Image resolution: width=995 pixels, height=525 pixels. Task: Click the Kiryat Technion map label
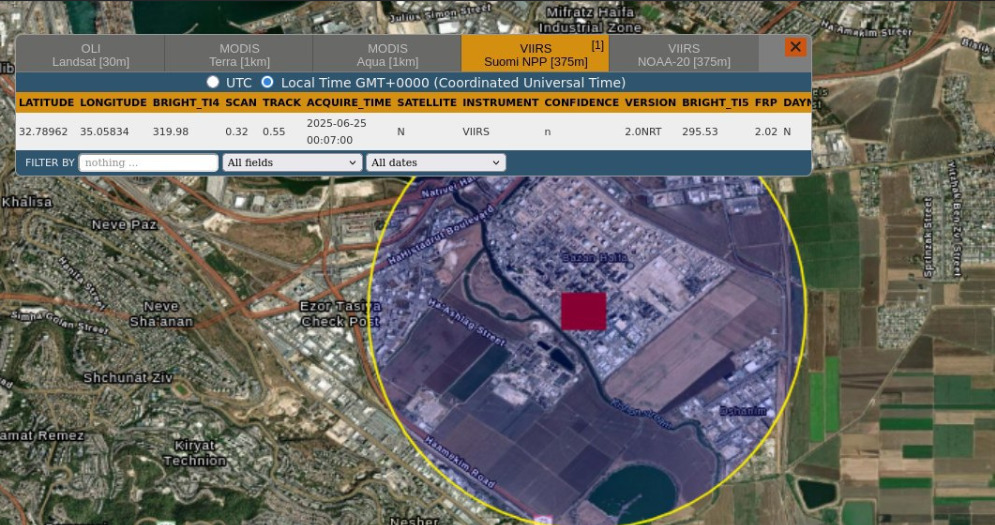194,453
